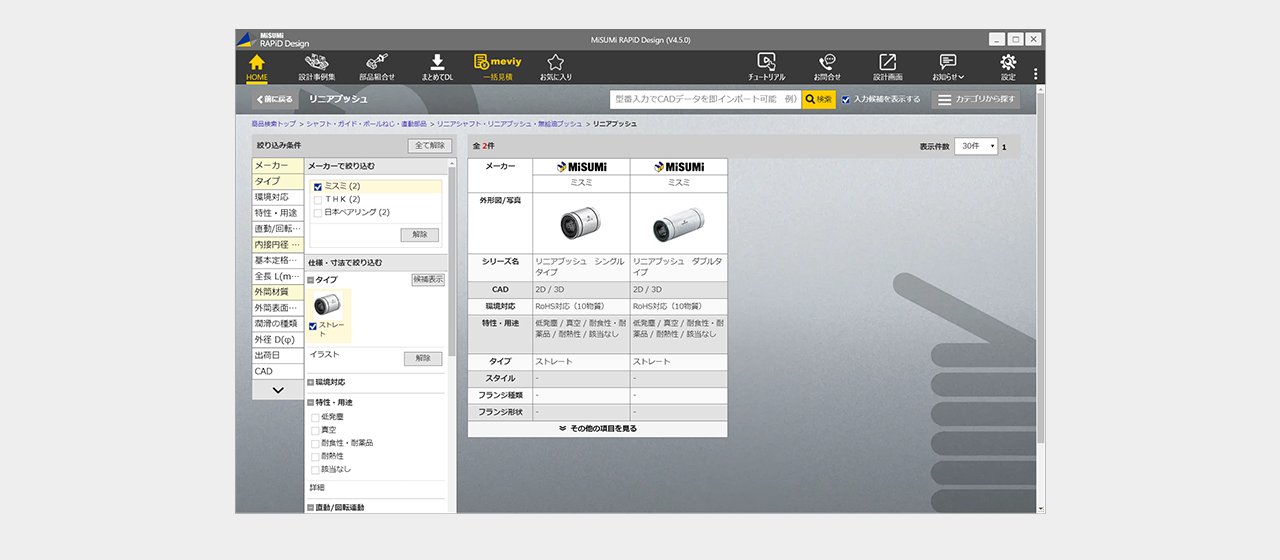This screenshot has width=1280, height=560.
Task: Open the 表示件数 30件 dropdown
Action: point(976,146)
